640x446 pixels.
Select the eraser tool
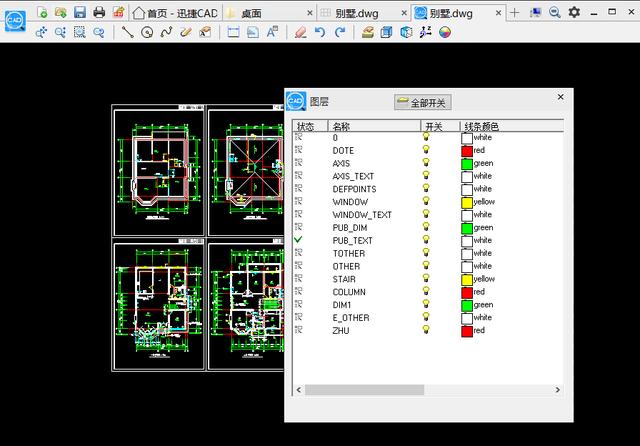point(301,32)
